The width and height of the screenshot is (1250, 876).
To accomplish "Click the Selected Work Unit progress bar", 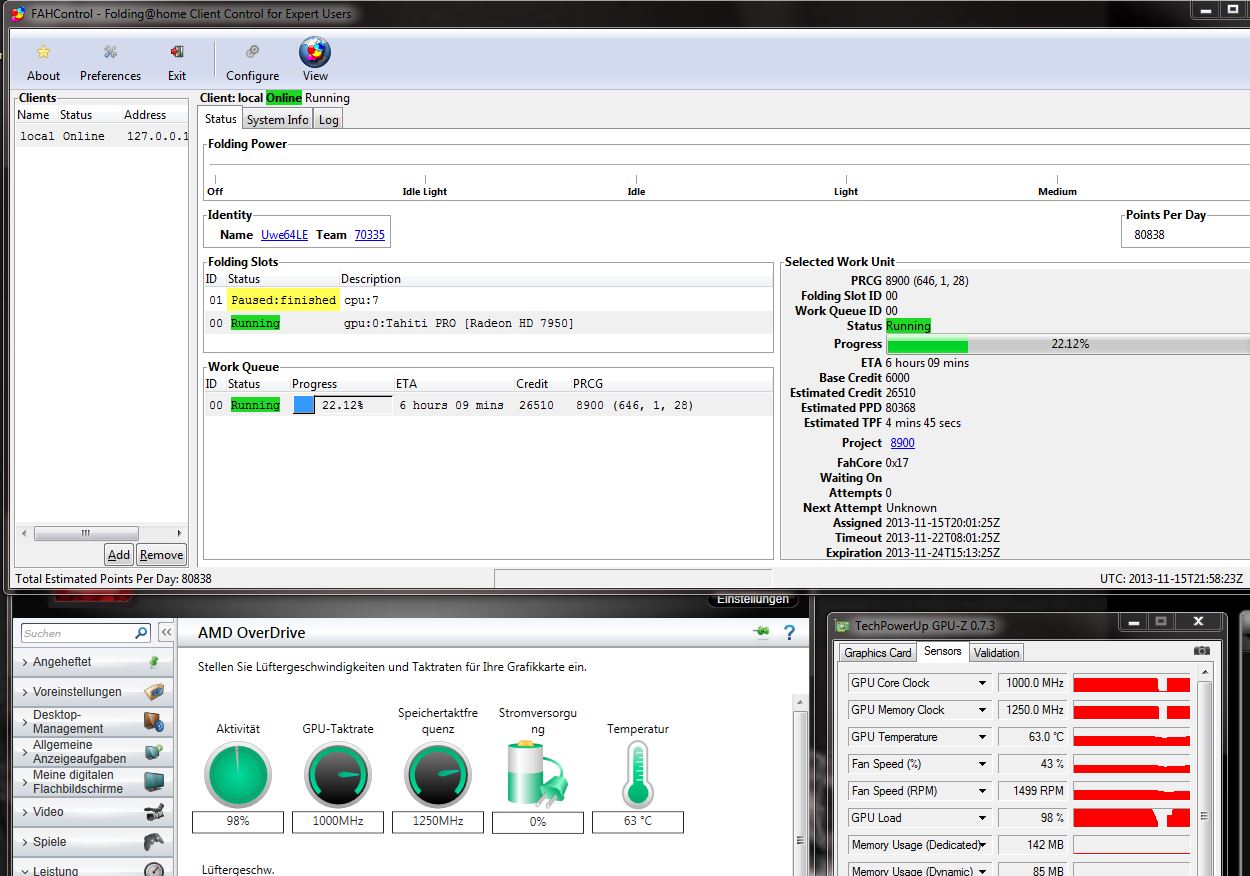I will [x=1068, y=344].
